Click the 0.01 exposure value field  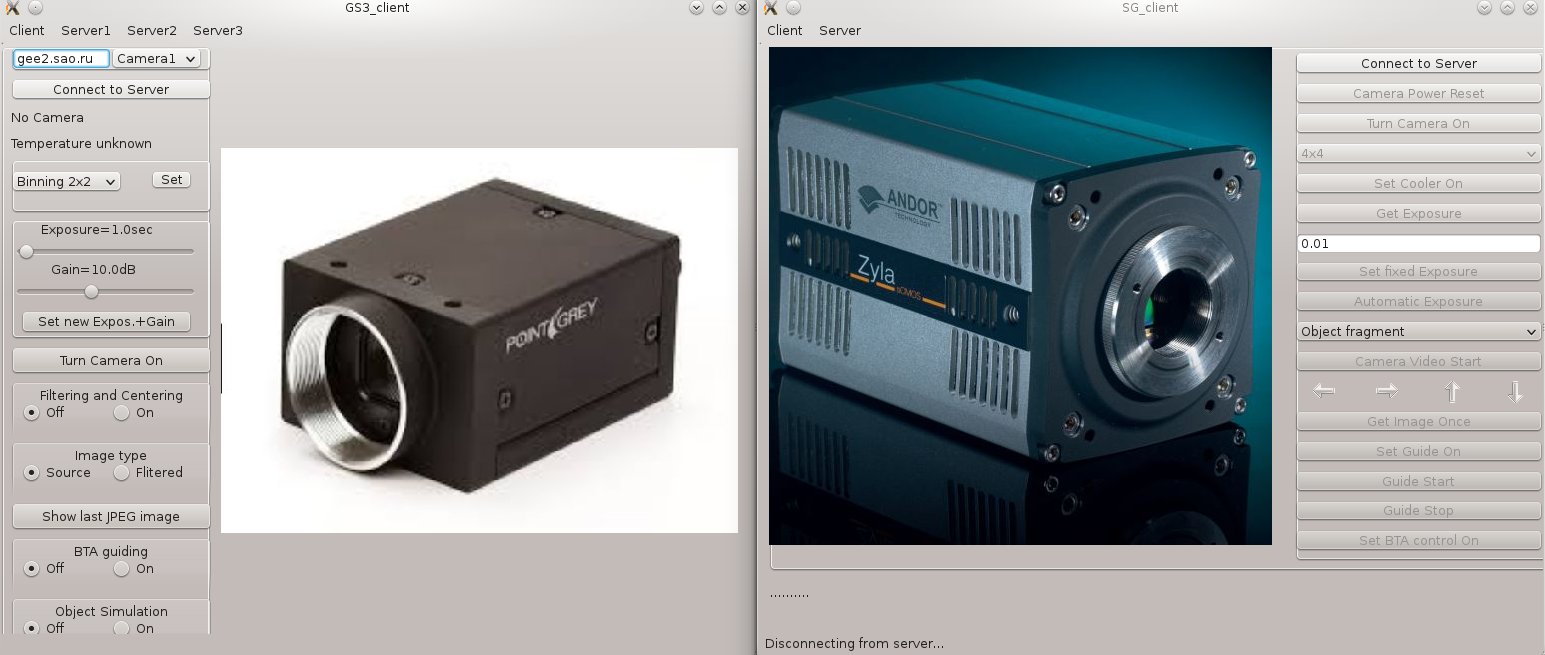click(1418, 243)
